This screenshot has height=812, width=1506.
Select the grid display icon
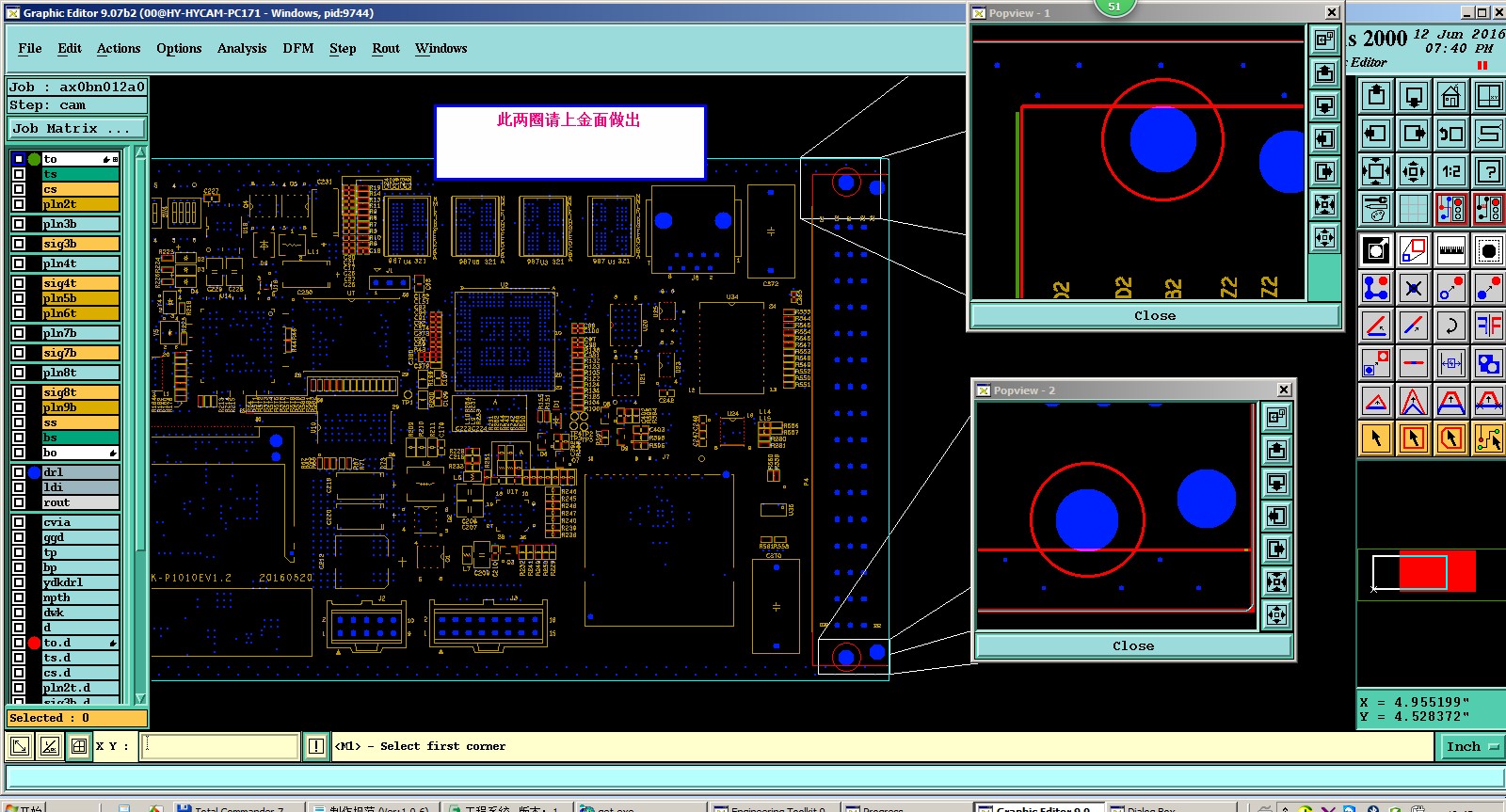tap(1413, 209)
